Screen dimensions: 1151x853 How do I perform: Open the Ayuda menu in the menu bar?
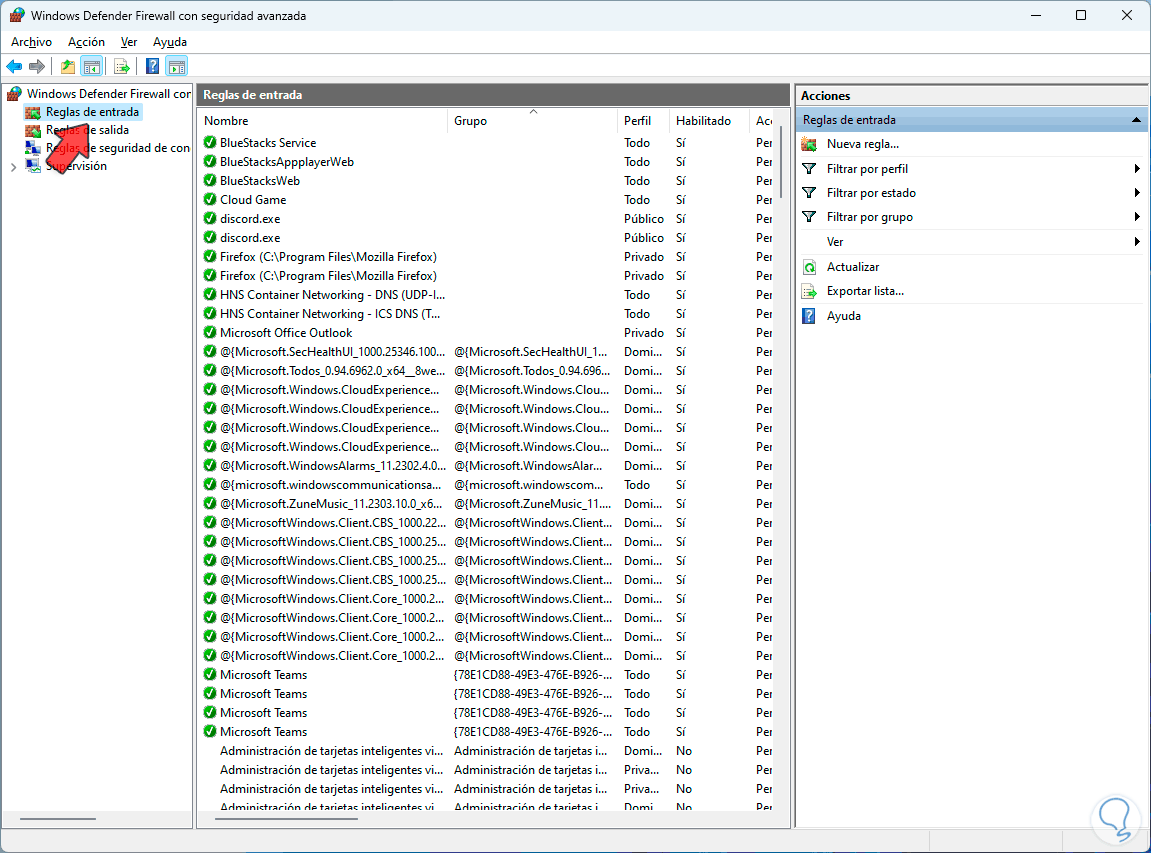coord(170,42)
